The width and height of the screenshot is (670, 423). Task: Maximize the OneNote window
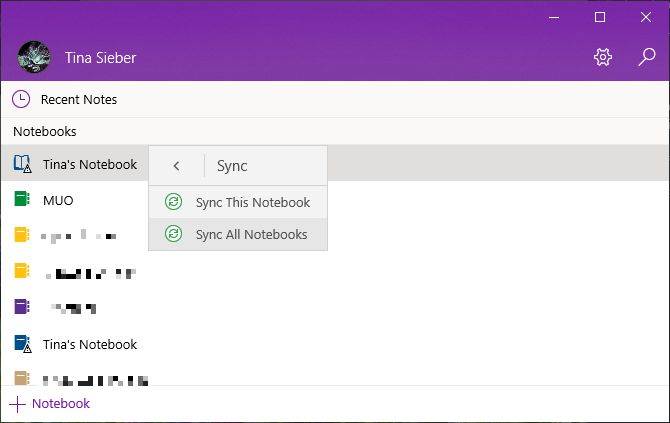[x=600, y=17]
